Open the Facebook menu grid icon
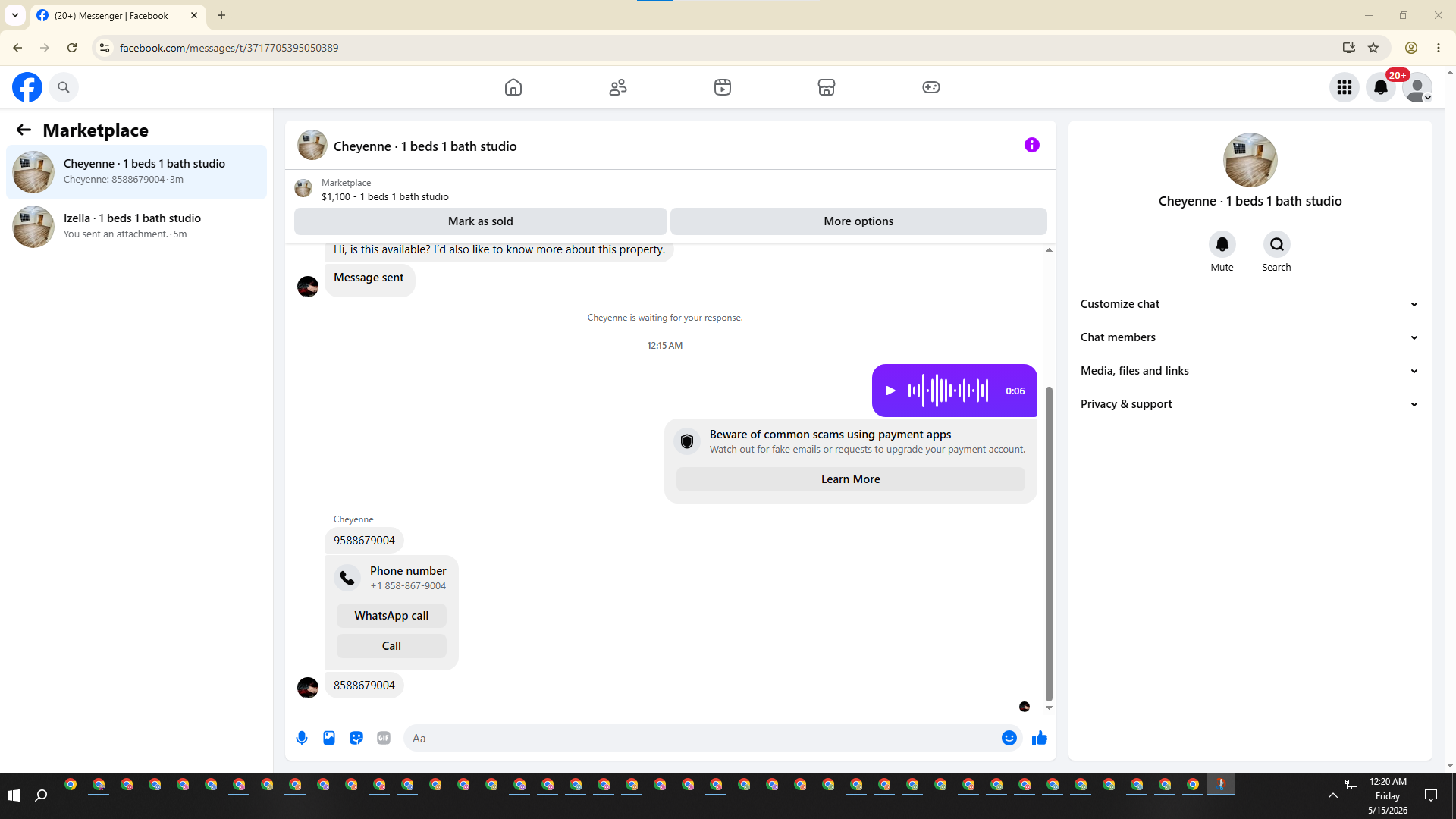Image resolution: width=1456 pixels, height=819 pixels. pyautogui.click(x=1345, y=87)
